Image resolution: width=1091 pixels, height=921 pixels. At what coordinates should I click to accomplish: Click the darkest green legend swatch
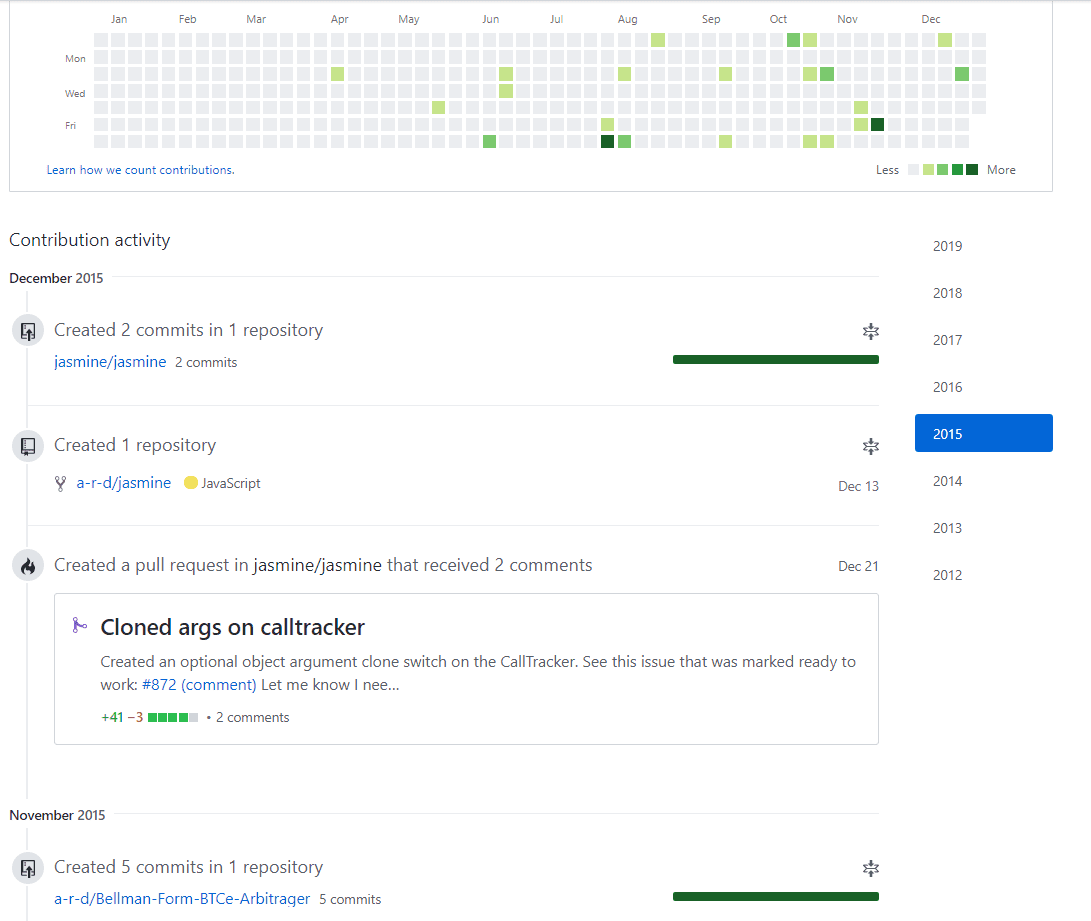pos(972,170)
